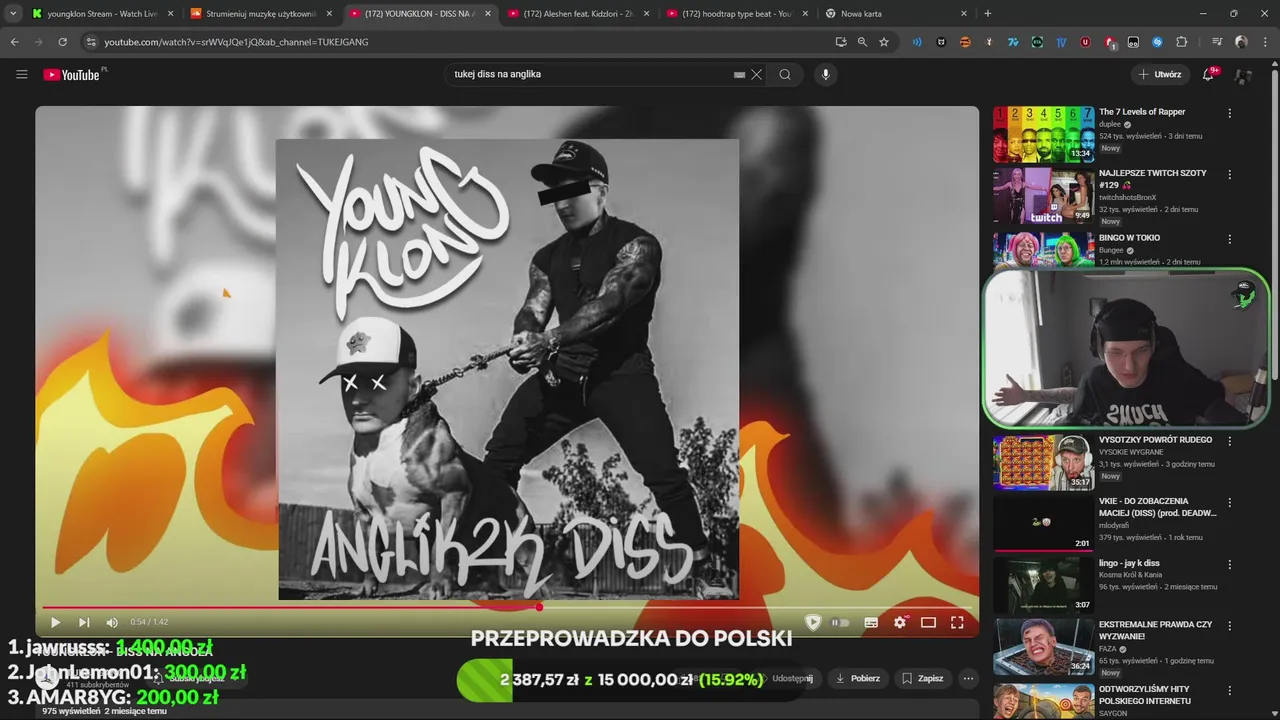1280x720 pixels.
Task: Close the YOUNGKLON - DISS NA tab
Action: [488, 14]
